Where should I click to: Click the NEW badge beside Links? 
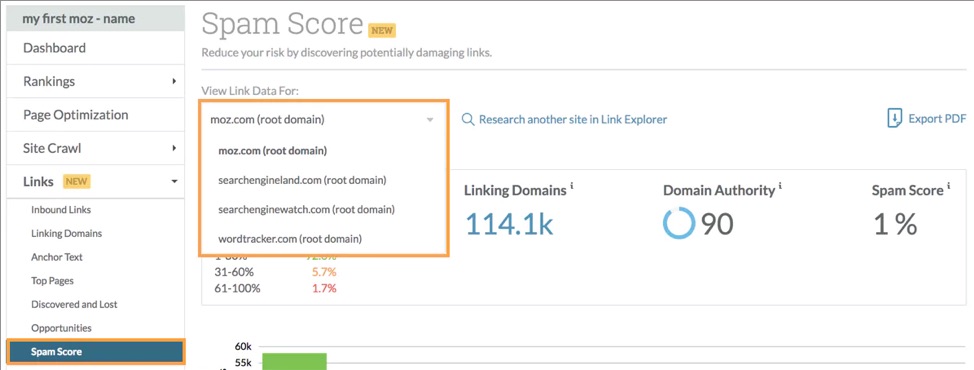pyautogui.click(x=76, y=182)
